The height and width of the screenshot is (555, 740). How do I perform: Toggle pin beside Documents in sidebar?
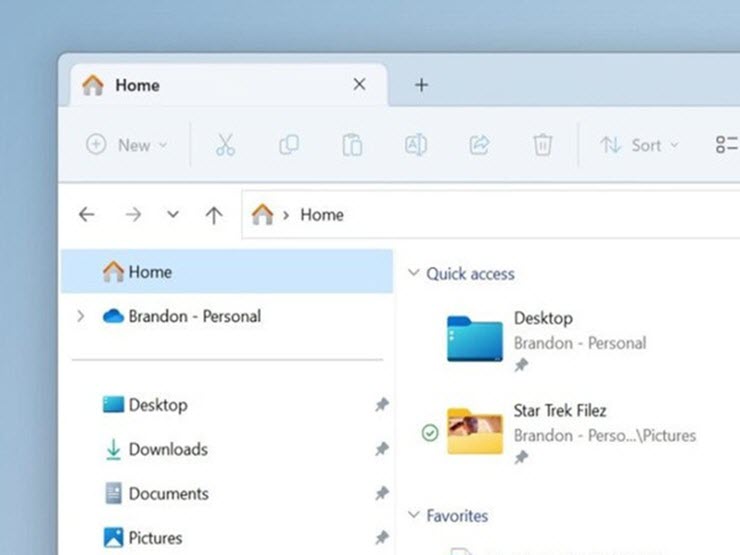click(x=381, y=494)
